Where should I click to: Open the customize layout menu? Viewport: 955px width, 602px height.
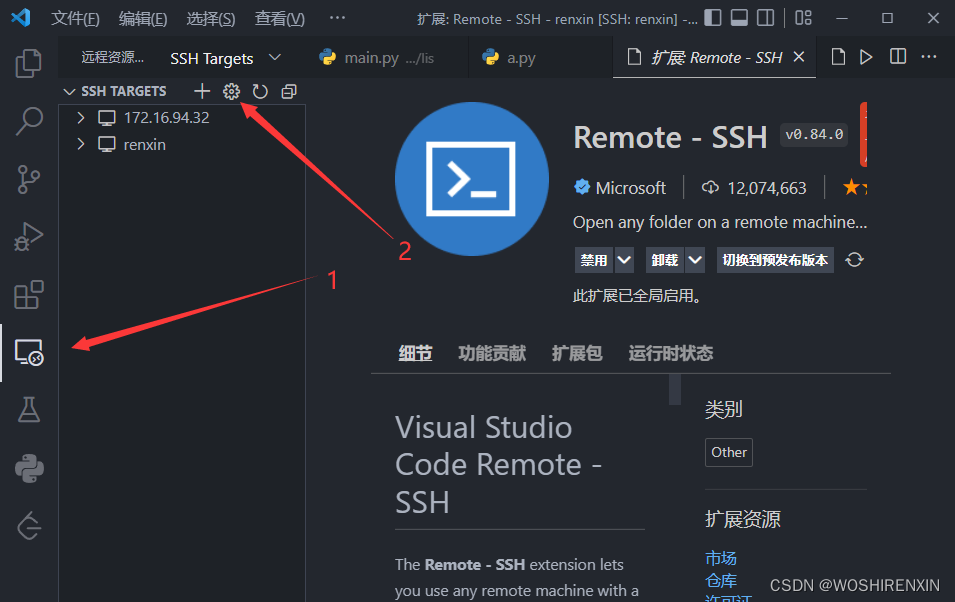pos(803,18)
